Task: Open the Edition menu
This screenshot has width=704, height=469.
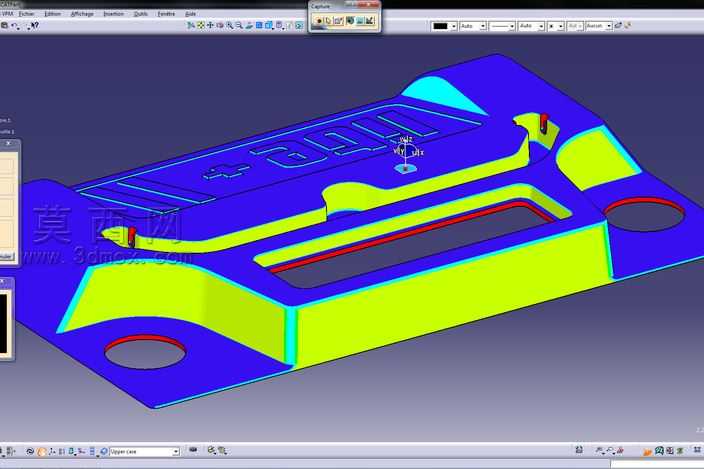Action: coord(52,14)
